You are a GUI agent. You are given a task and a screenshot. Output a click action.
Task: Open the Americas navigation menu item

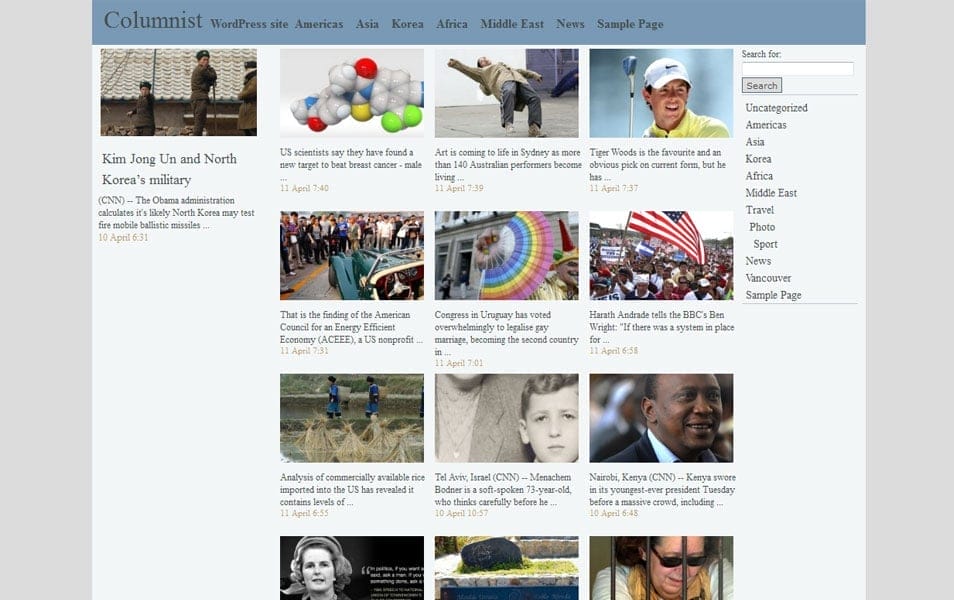coord(318,24)
